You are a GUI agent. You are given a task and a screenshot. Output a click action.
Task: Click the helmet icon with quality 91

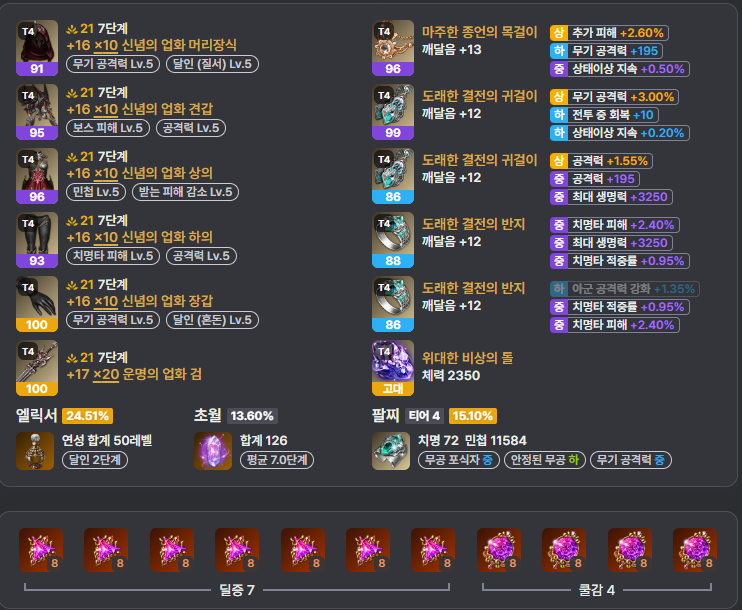click(37, 48)
